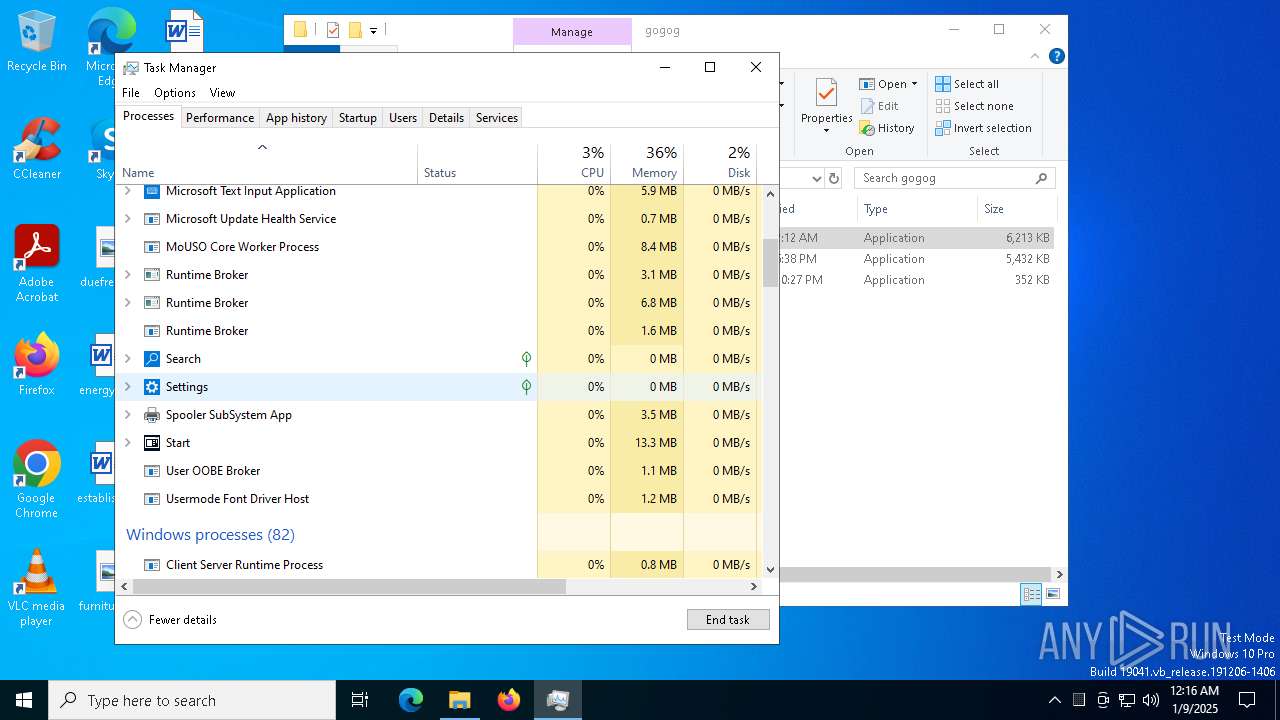This screenshot has width=1280, height=720.
Task: Expand the second Runtime Broker row
Action: (127, 303)
